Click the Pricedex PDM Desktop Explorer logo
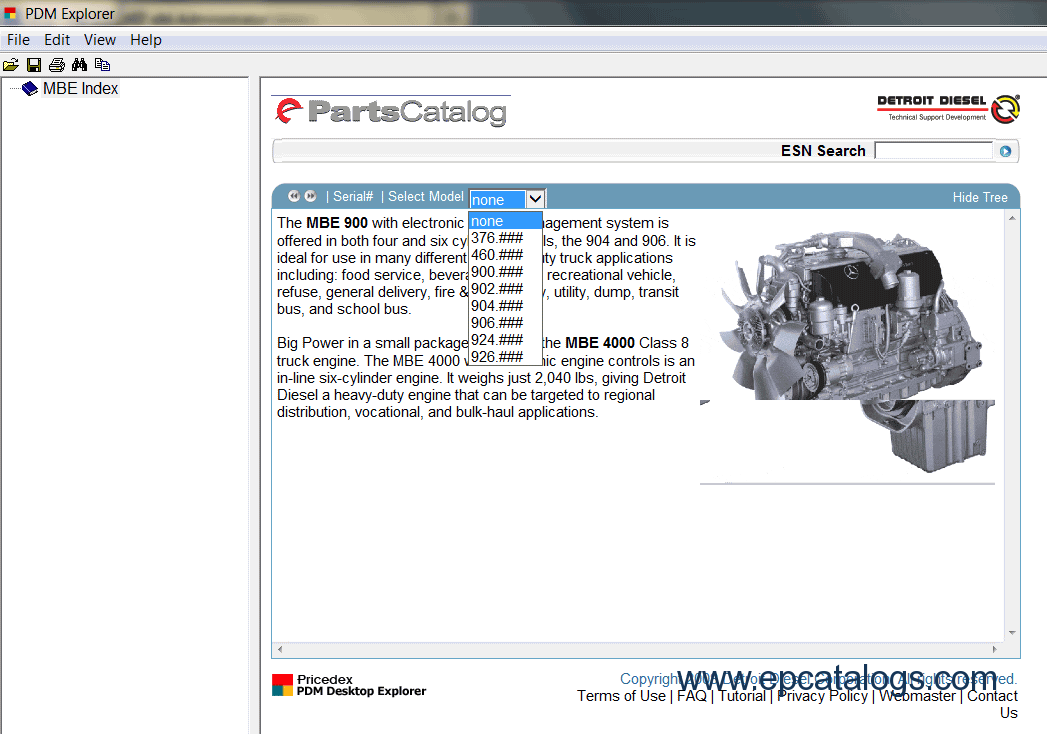This screenshot has height=734, width=1047. coord(349,685)
